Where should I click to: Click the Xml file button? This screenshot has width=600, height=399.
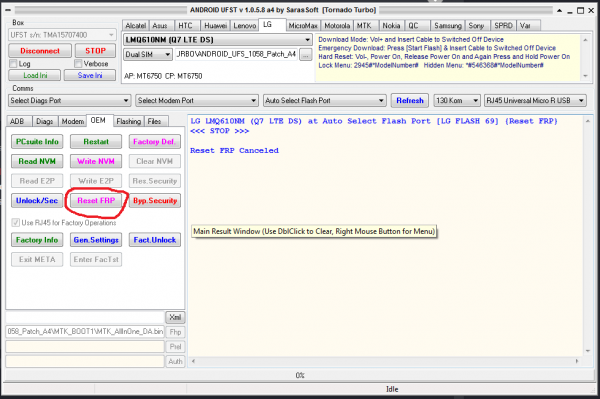175,317
